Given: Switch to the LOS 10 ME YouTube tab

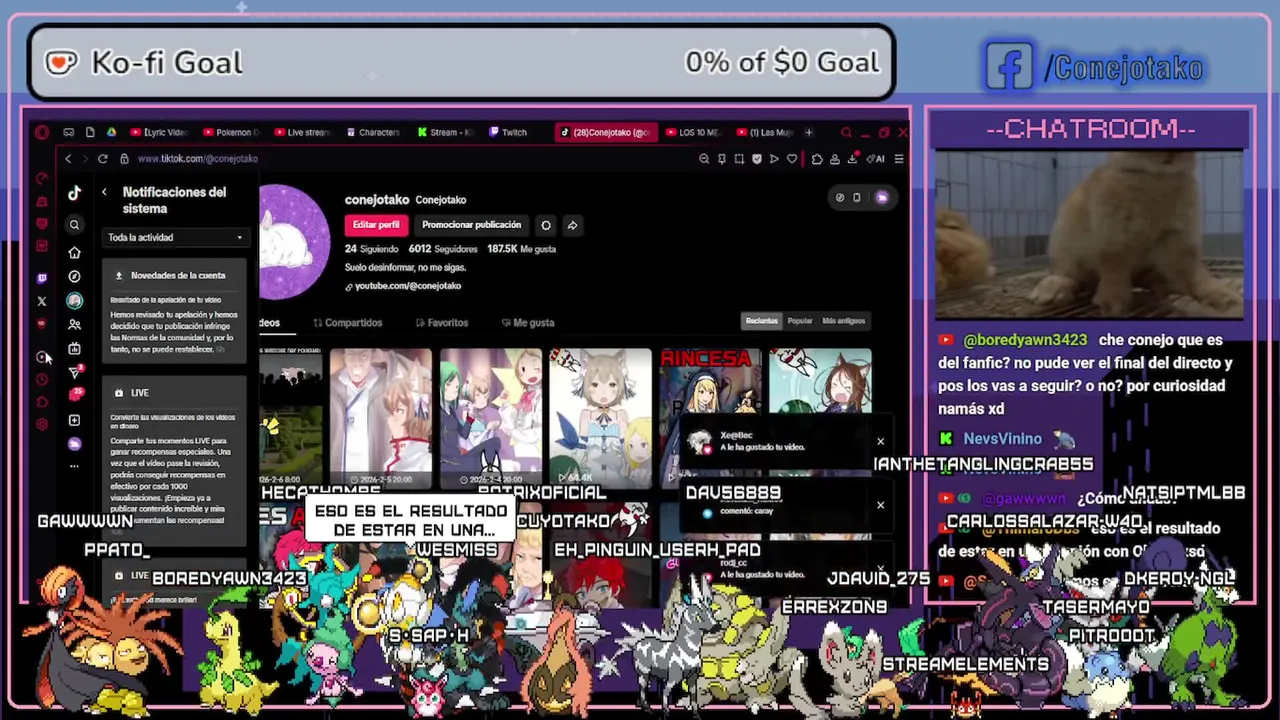Looking at the screenshot, I should tap(692, 132).
